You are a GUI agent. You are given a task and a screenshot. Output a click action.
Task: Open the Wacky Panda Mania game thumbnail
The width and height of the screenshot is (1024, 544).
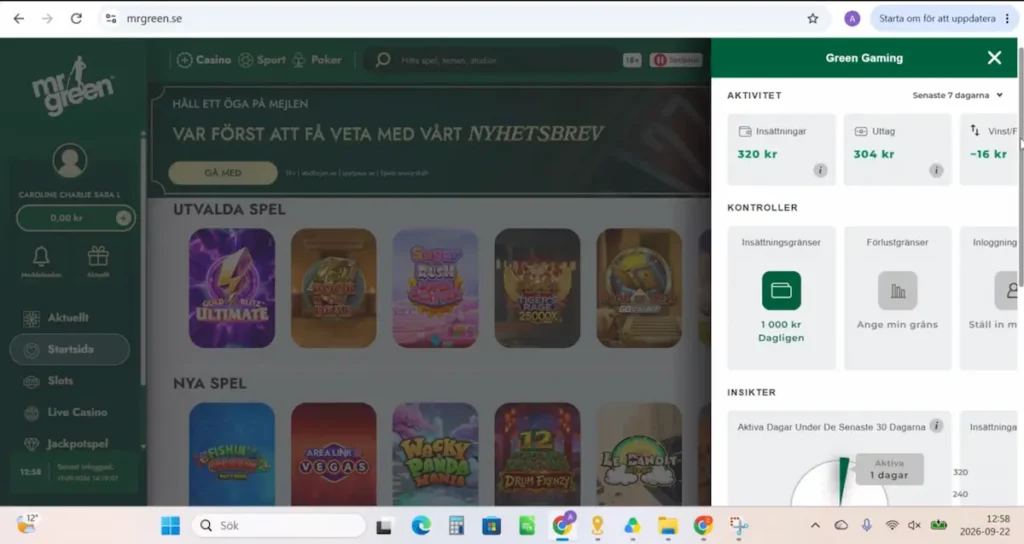coord(435,455)
